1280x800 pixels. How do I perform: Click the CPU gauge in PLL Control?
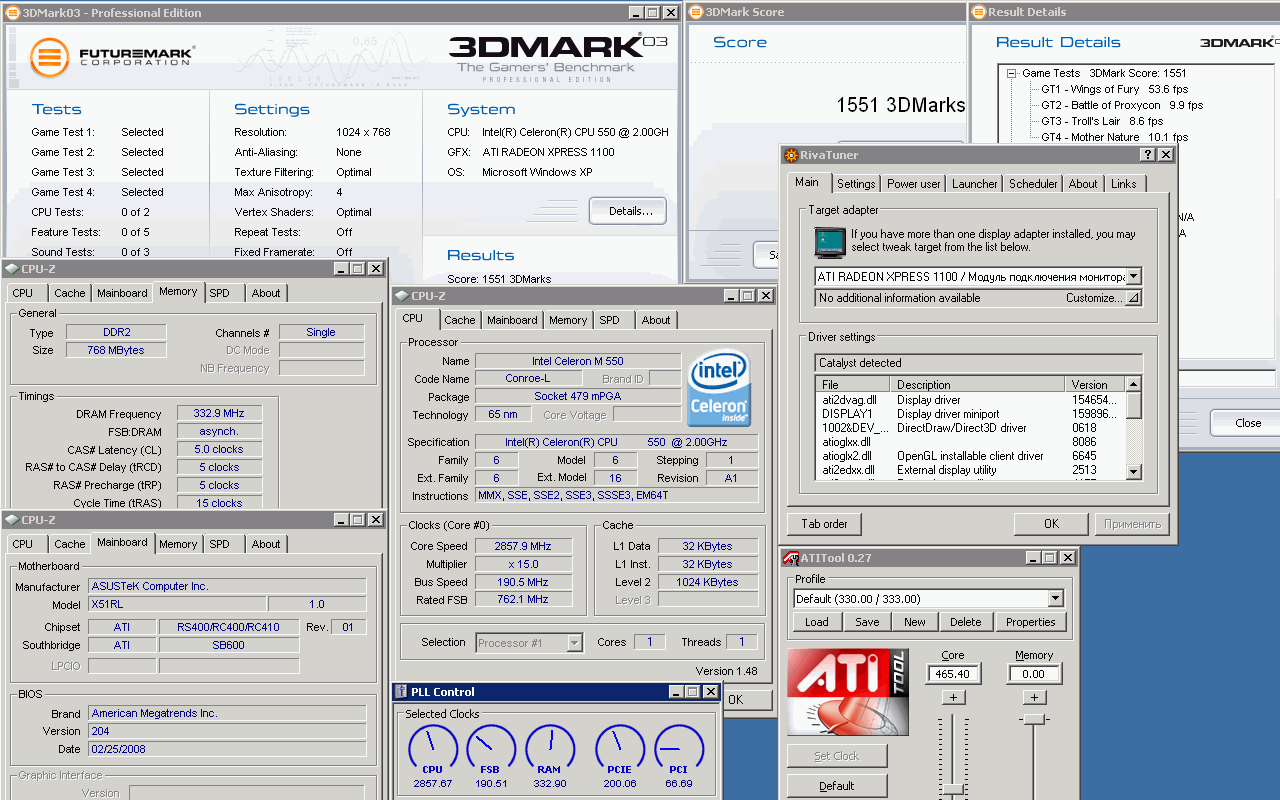[x=432, y=749]
